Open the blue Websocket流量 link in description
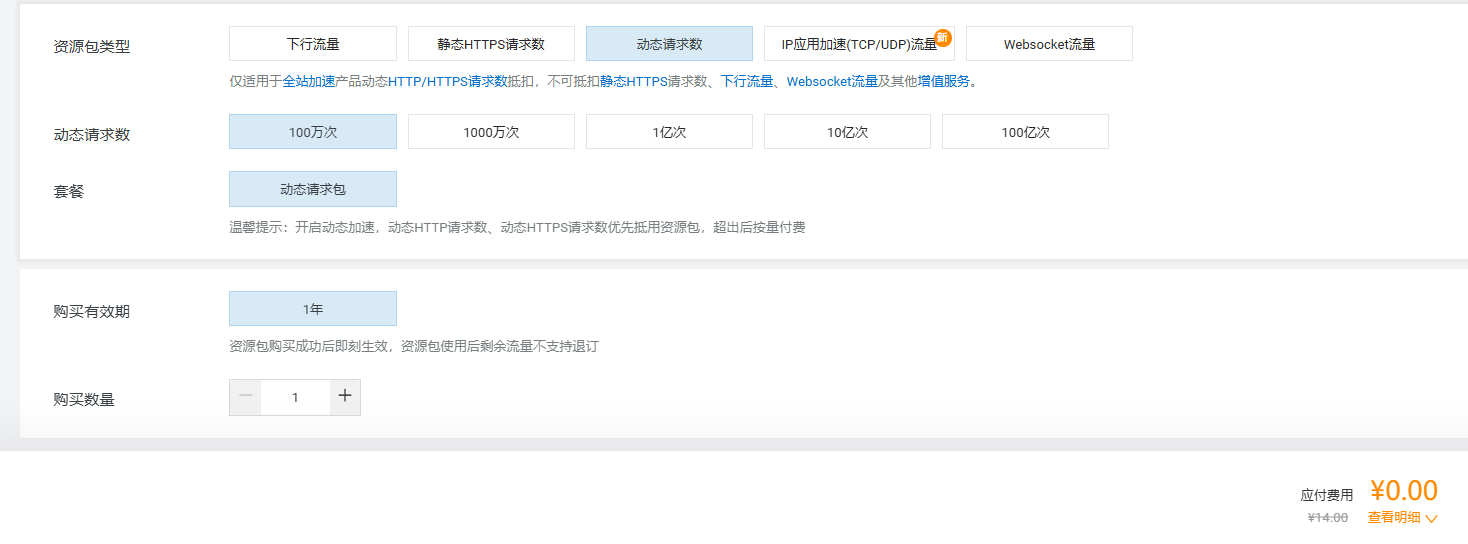Viewport: 1468px width, 544px height. click(832, 82)
